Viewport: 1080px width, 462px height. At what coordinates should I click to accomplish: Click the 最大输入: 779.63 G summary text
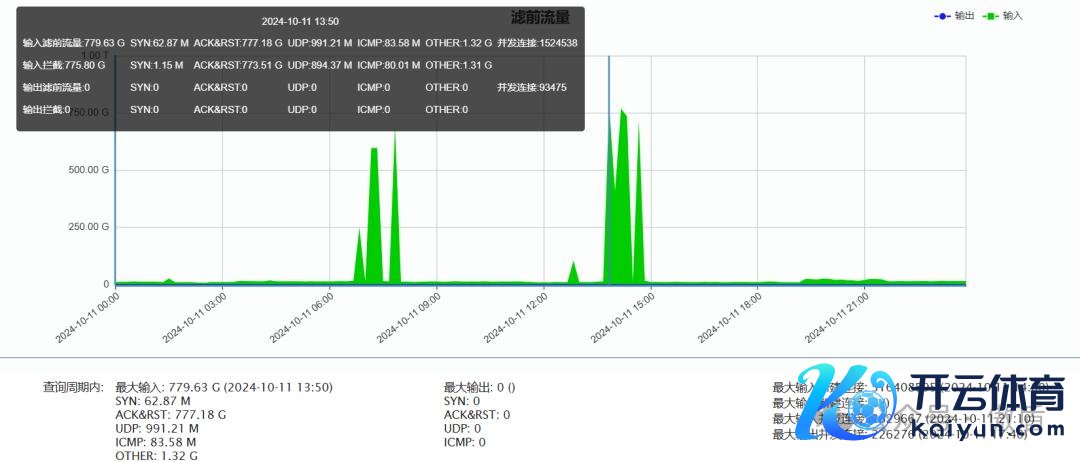click(224, 387)
